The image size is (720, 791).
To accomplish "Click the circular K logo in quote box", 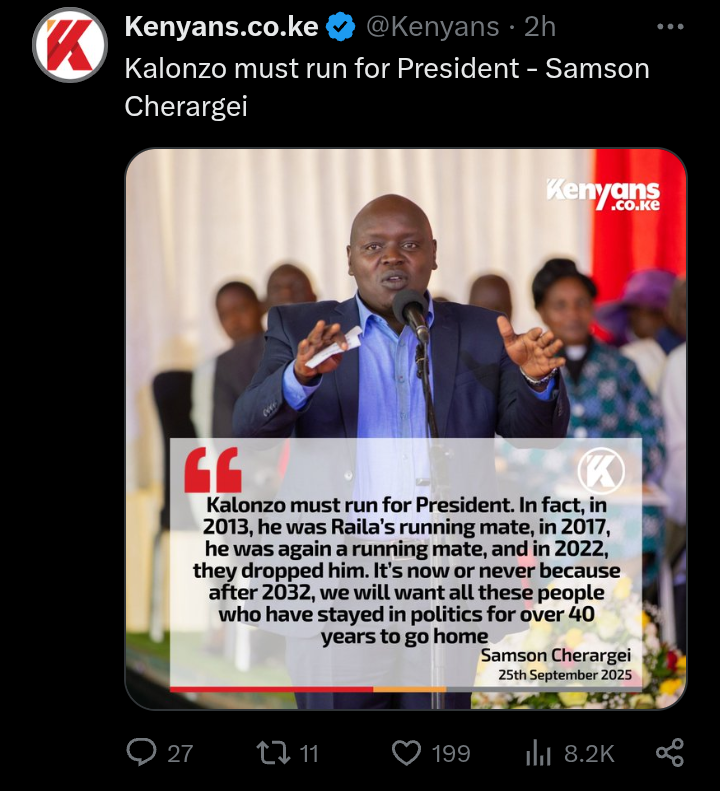I will click(x=601, y=472).
